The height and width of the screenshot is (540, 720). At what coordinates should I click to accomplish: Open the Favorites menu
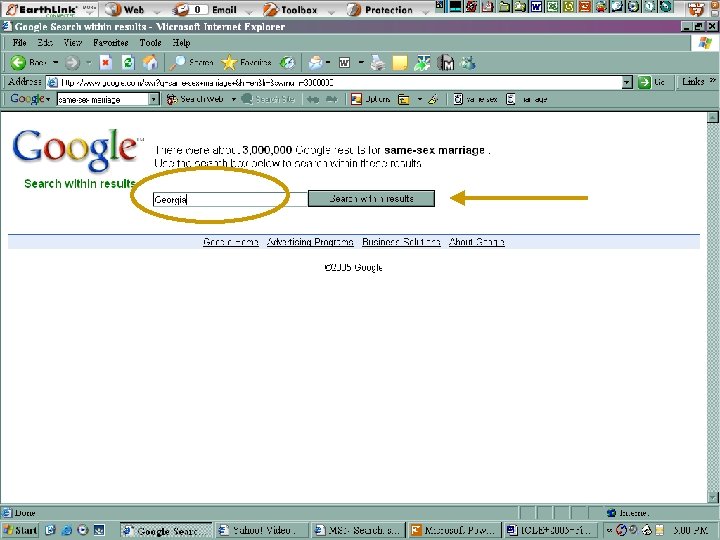pyautogui.click(x=110, y=43)
